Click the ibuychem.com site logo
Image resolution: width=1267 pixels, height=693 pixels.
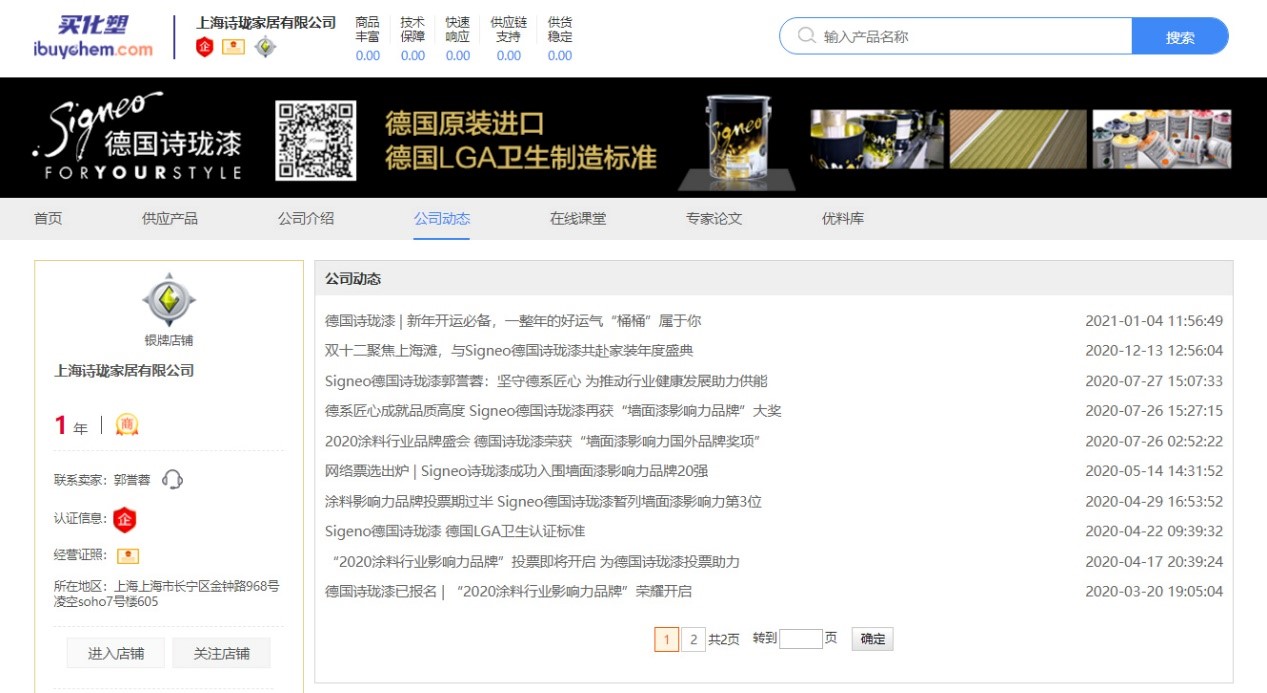[x=92, y=37]
